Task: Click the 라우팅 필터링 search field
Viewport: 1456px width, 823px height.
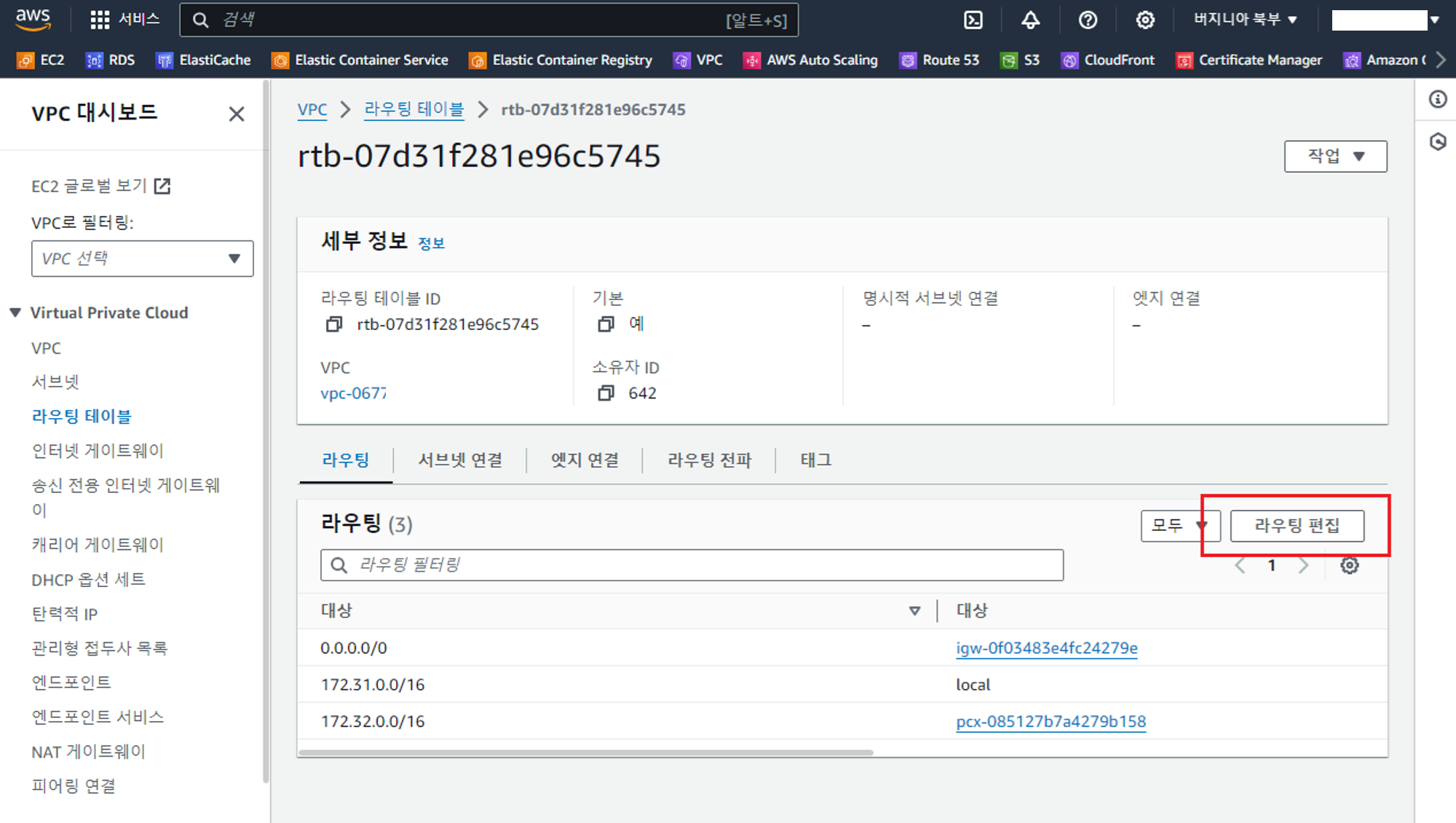Action: pyautogui.click(x=692, y=565)
